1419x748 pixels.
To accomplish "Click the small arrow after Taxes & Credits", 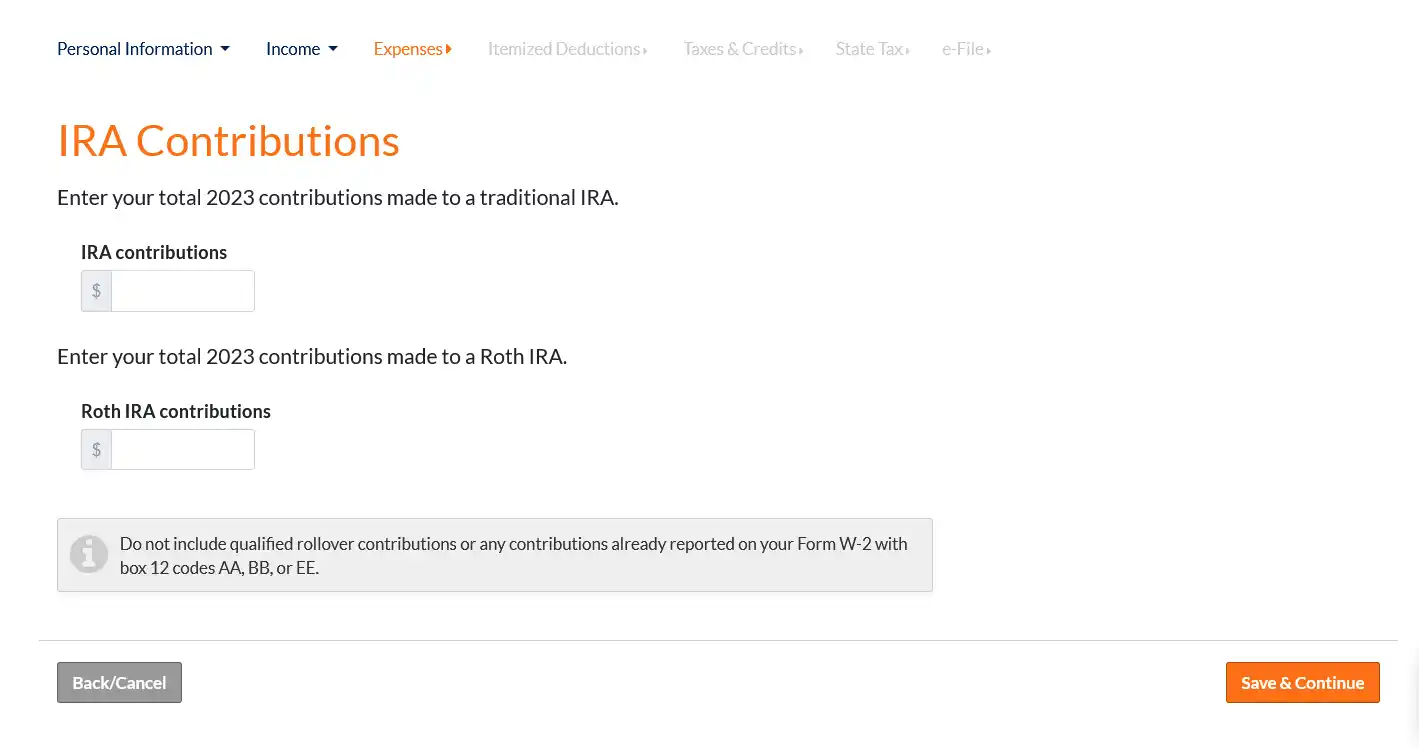I will click(801, 50).
